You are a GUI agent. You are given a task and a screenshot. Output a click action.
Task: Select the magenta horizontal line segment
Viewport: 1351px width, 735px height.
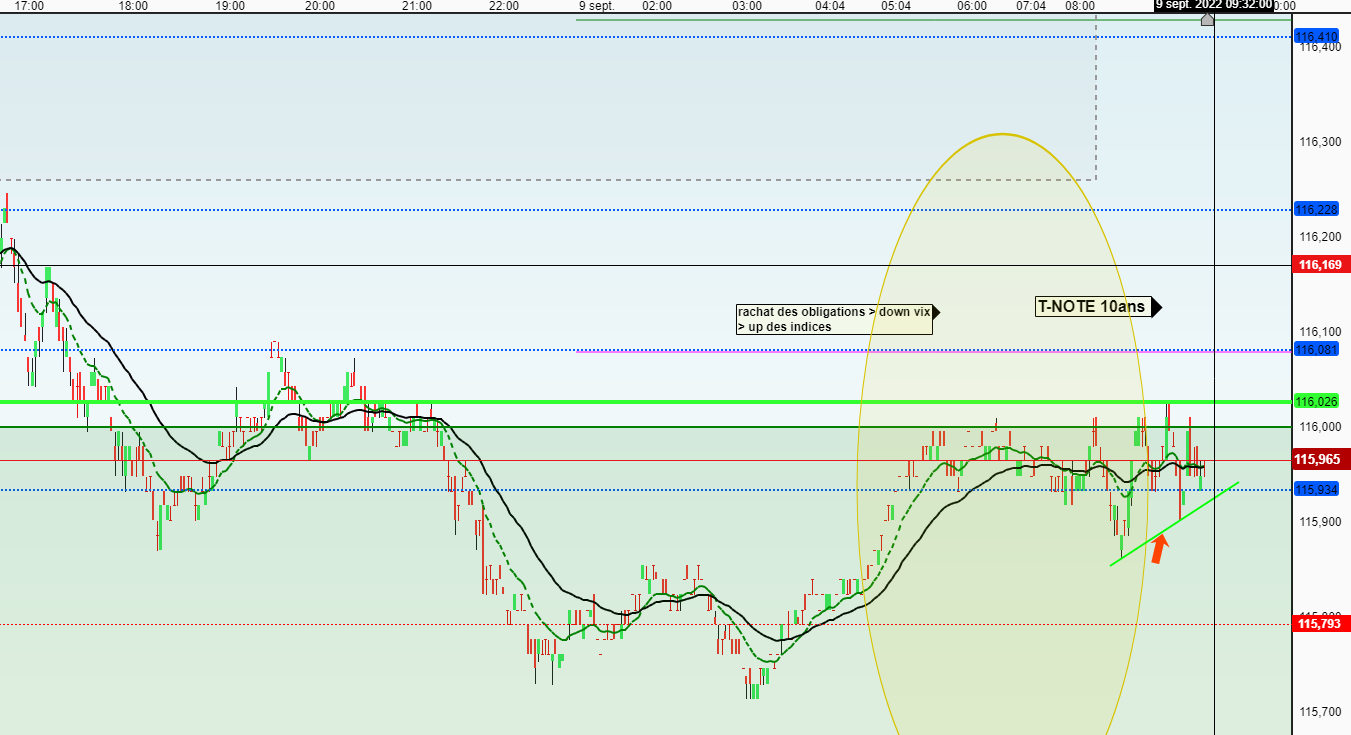tap(935, 351)
